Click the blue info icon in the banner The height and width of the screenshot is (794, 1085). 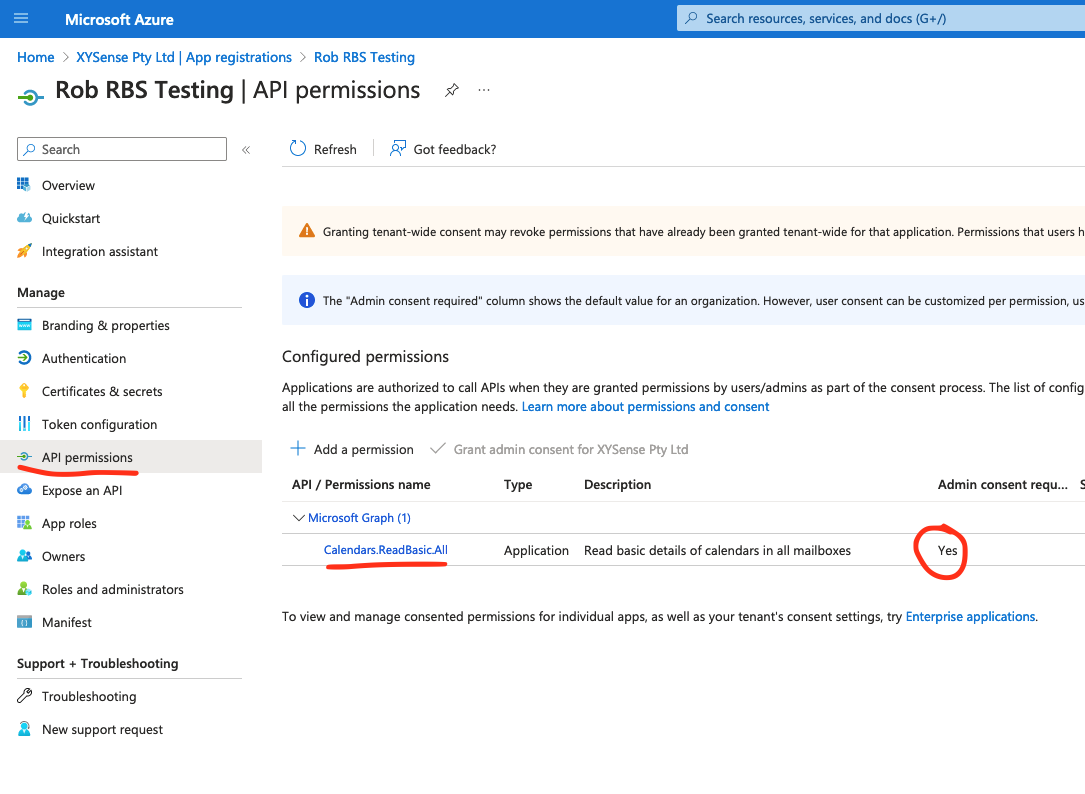click(307, 300)
